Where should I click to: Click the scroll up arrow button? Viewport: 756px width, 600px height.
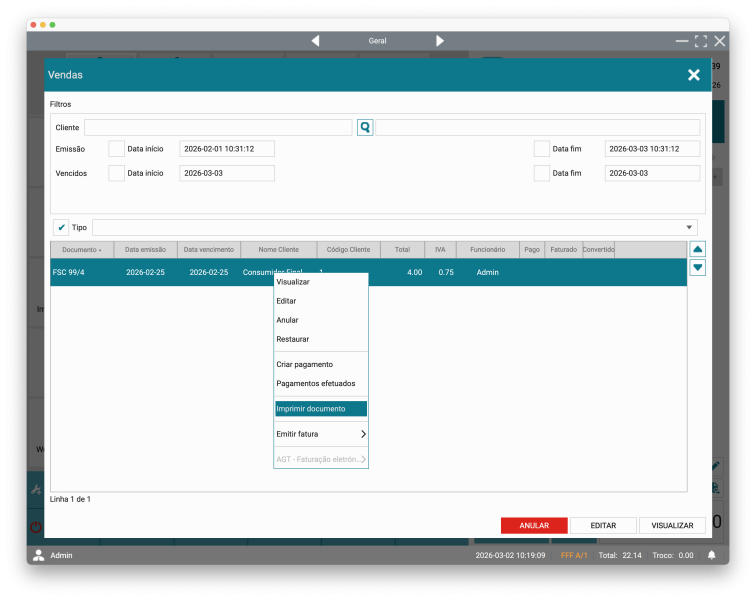698,249
